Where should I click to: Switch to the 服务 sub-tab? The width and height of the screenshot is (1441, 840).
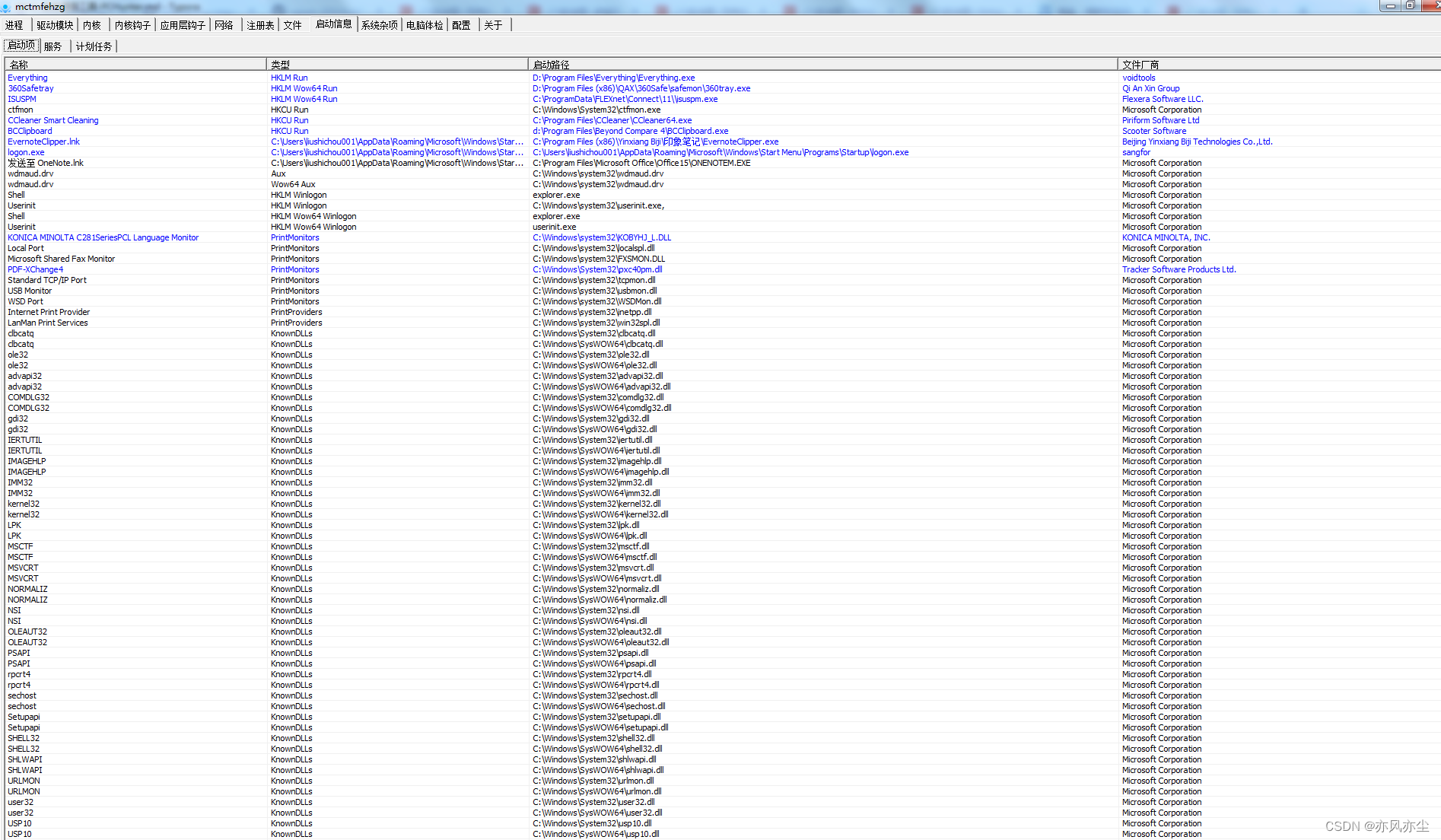point(53,46)
